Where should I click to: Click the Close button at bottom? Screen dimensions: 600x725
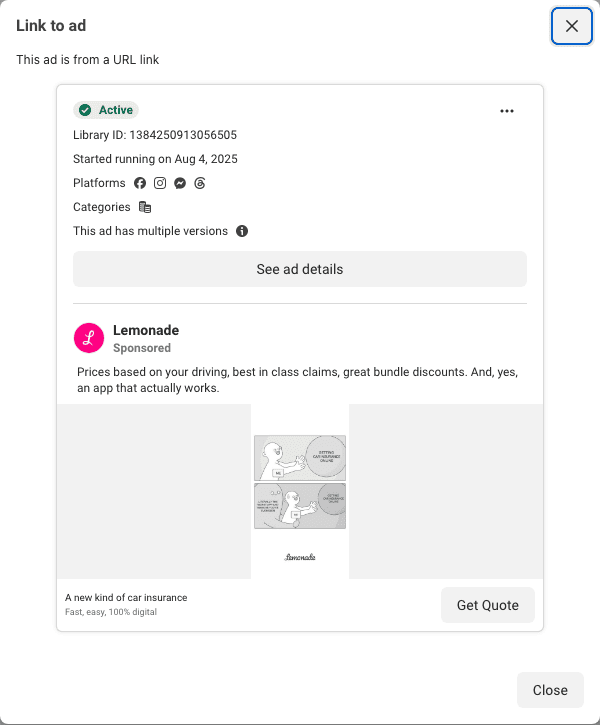[x=550, y=690]
